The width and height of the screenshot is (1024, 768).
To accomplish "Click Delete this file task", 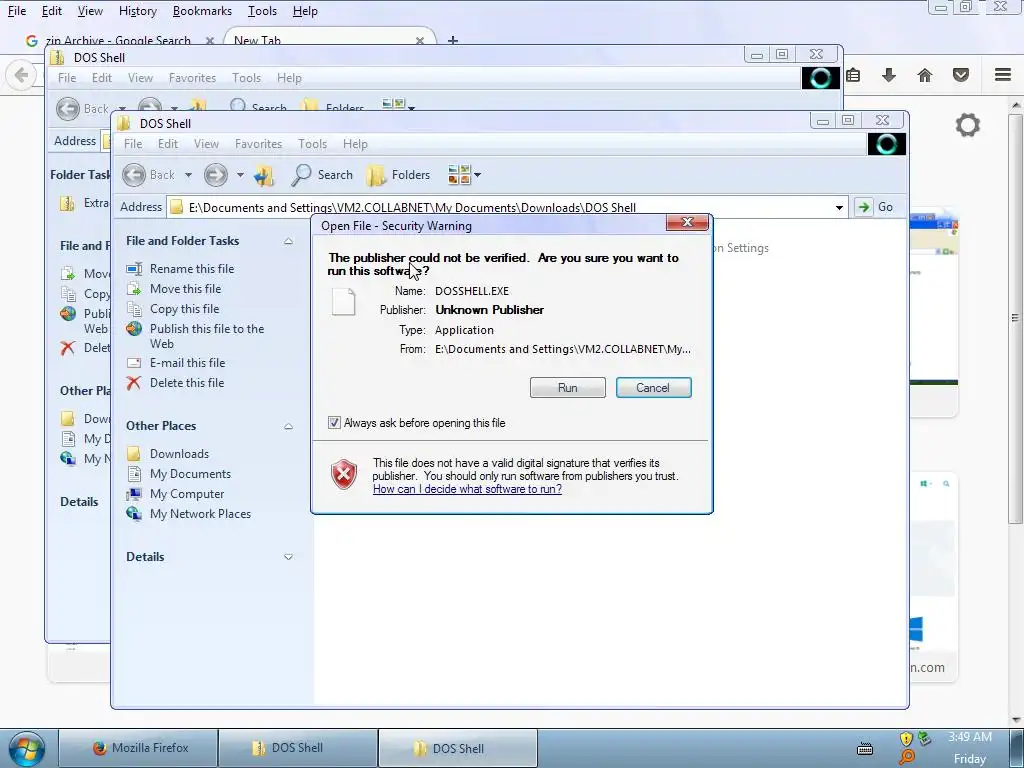I will (x=187, y=383).
